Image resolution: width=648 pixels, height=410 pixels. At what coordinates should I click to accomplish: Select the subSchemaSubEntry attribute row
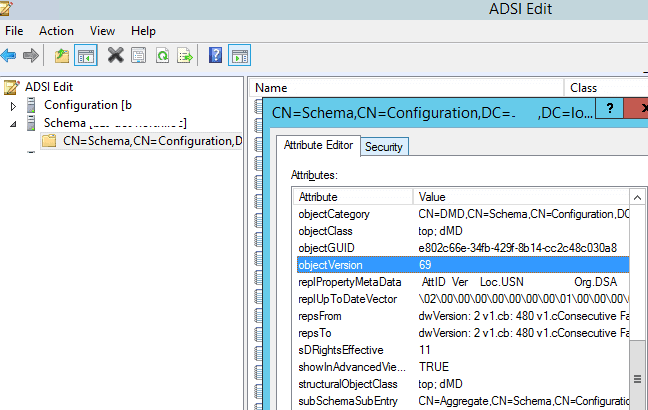coord(463,401)
